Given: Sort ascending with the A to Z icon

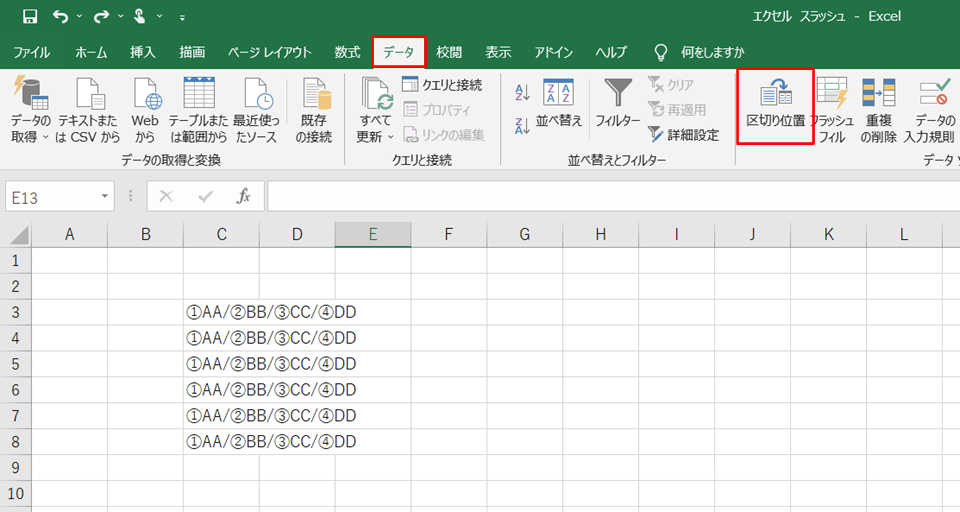Looking at the screenshot, I should tap(521, 93).
